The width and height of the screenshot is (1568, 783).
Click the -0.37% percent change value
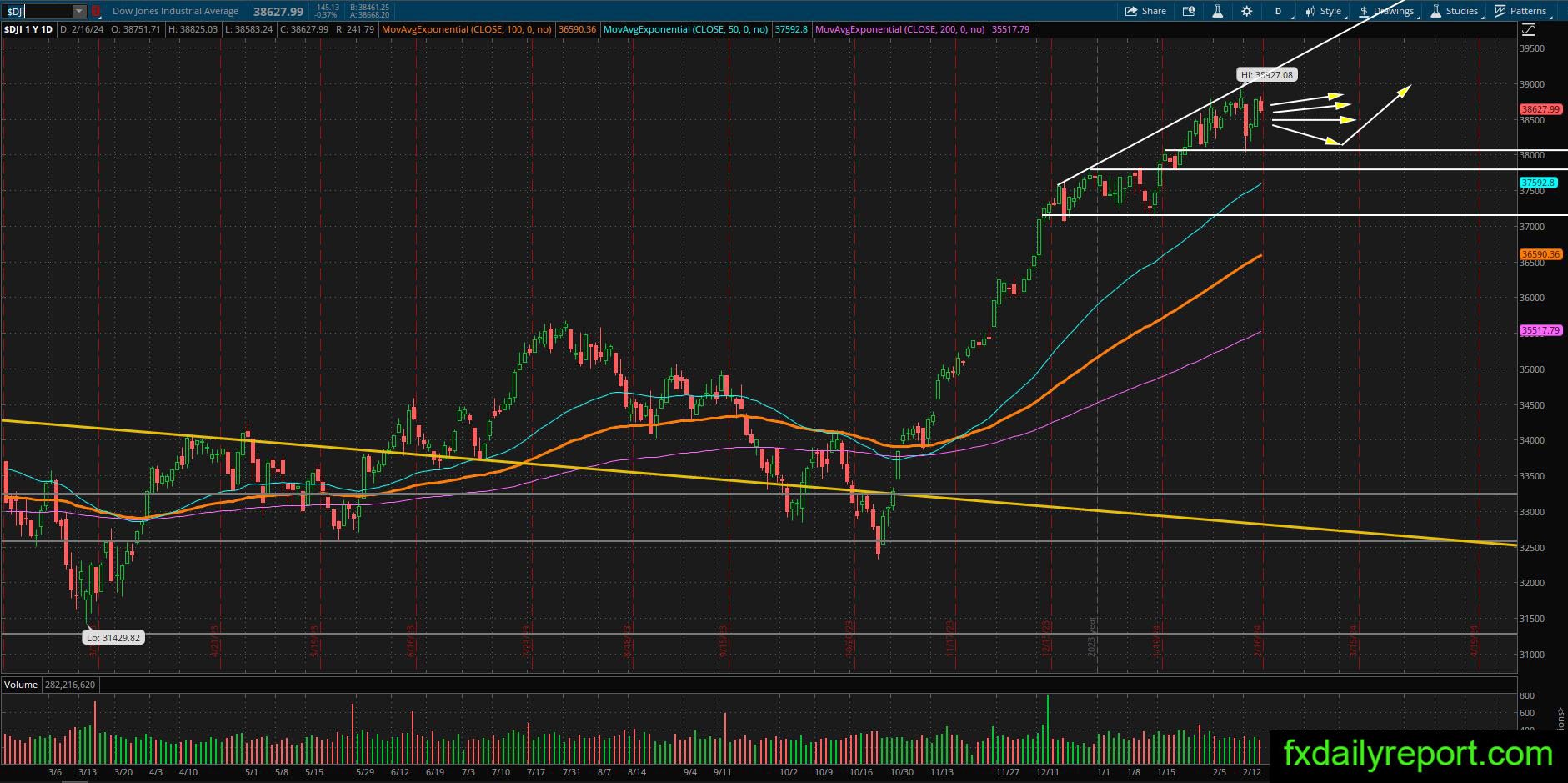tap(326, 15)
